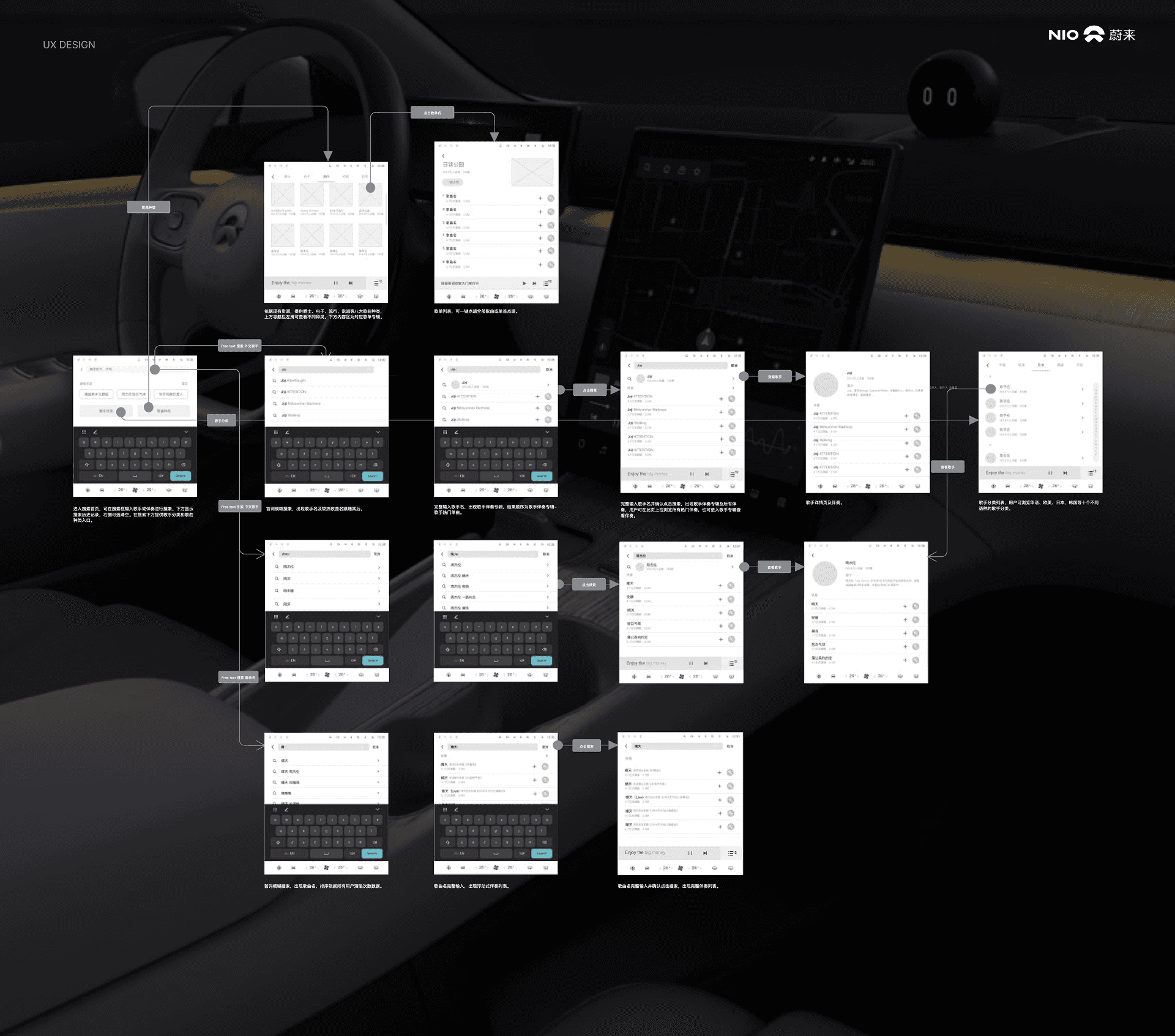Expand first singer row chevron in rightmost singer list
The height and width of the screenshot is (1036, 1175).
click(x=1083, y=389)
